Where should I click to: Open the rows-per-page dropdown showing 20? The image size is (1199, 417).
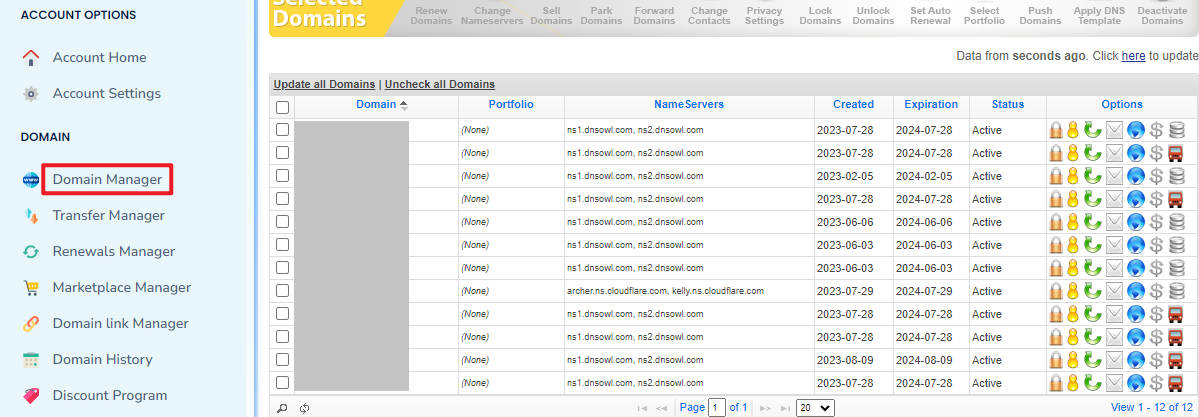tap(815, 408)
